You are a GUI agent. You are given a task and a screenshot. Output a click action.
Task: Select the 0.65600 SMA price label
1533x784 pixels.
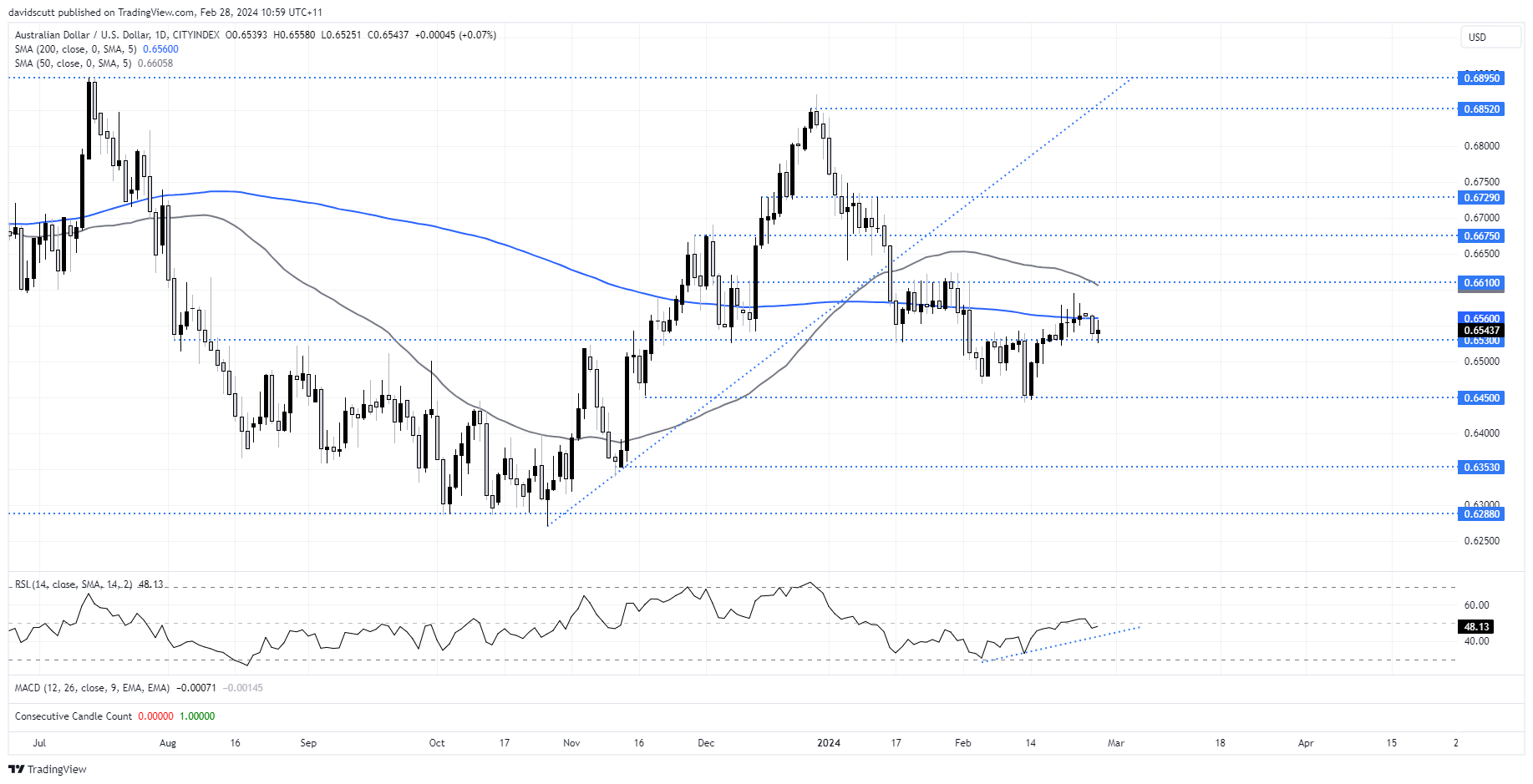click(x=1481, y=318)
